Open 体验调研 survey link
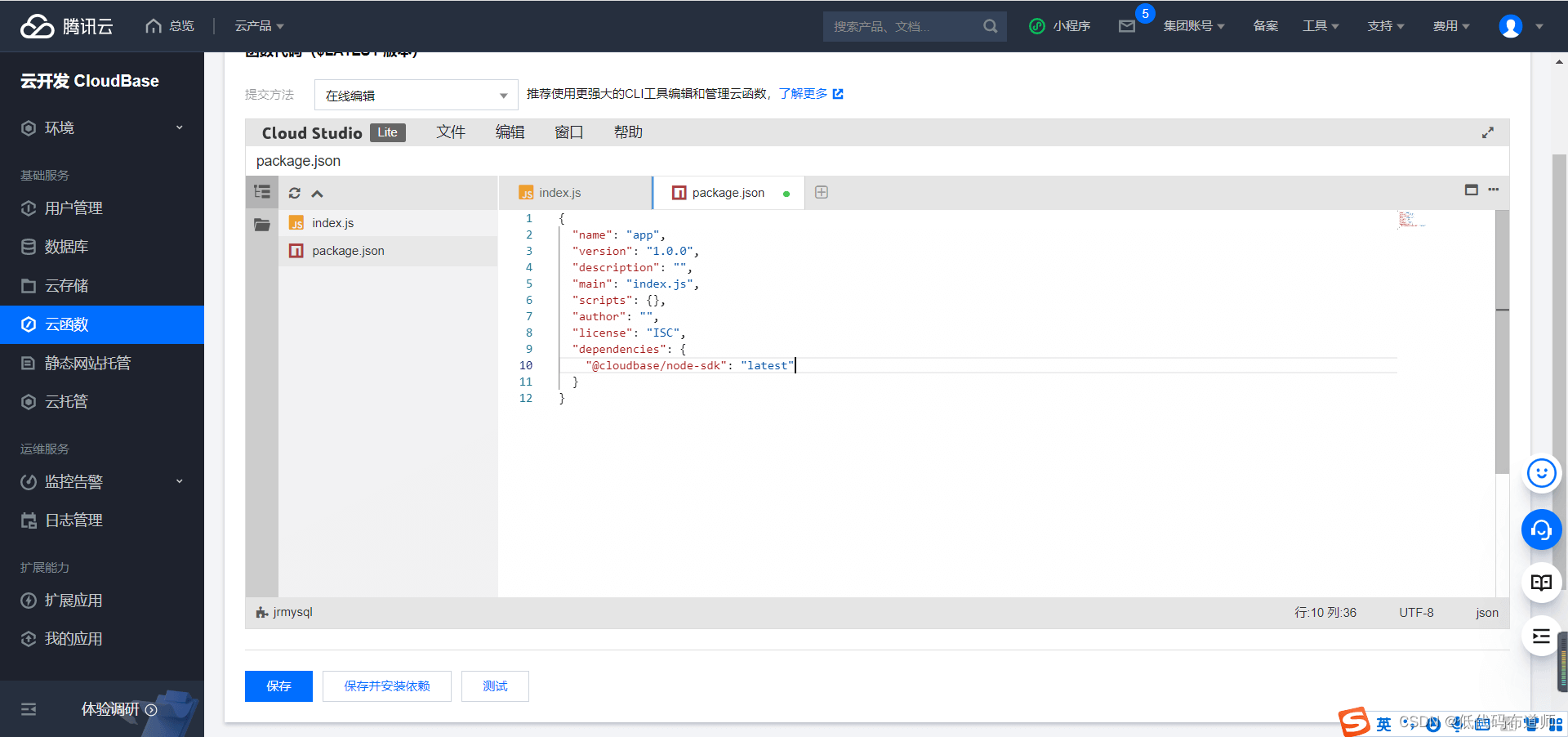This screenshot has width=1568, height=737. click(119, 709)
